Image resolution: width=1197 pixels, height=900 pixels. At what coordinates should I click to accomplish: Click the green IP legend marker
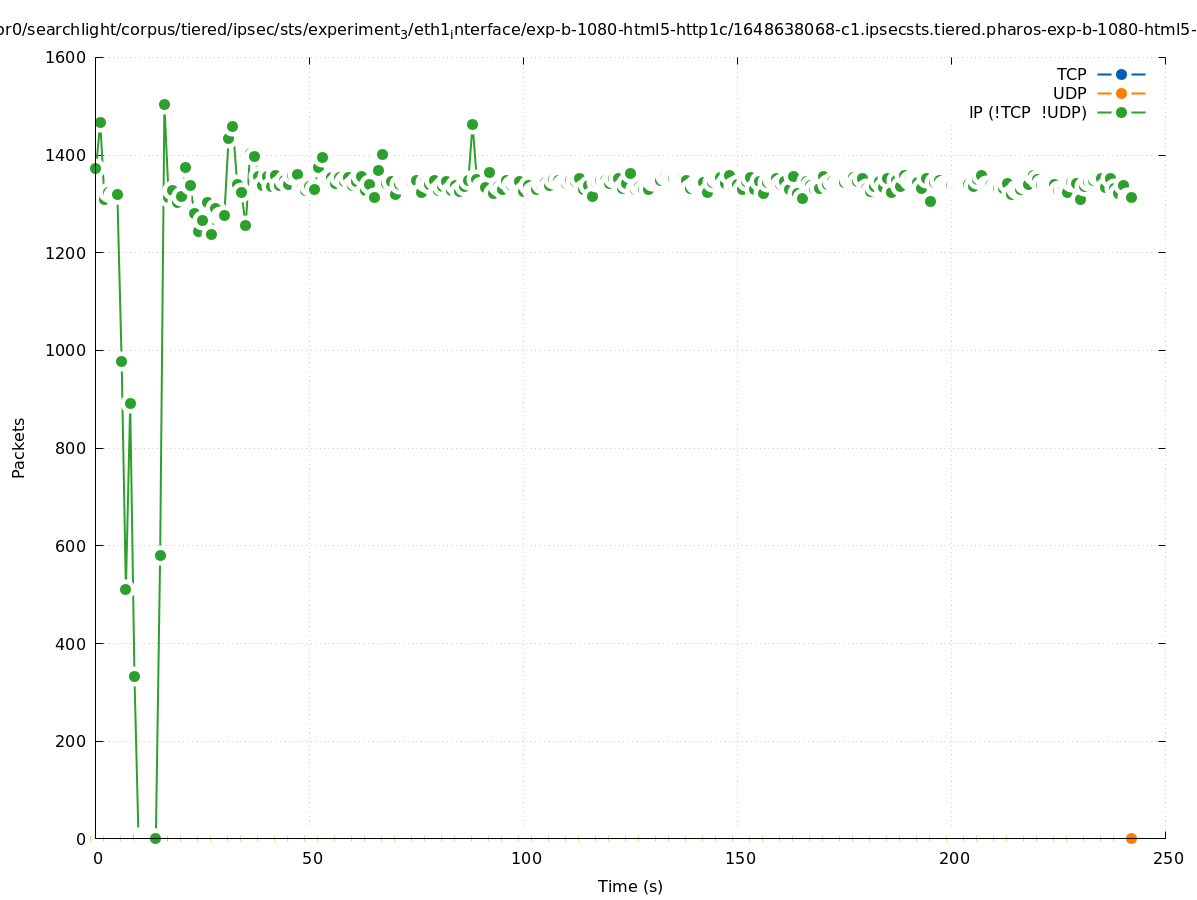point(1121,112)
